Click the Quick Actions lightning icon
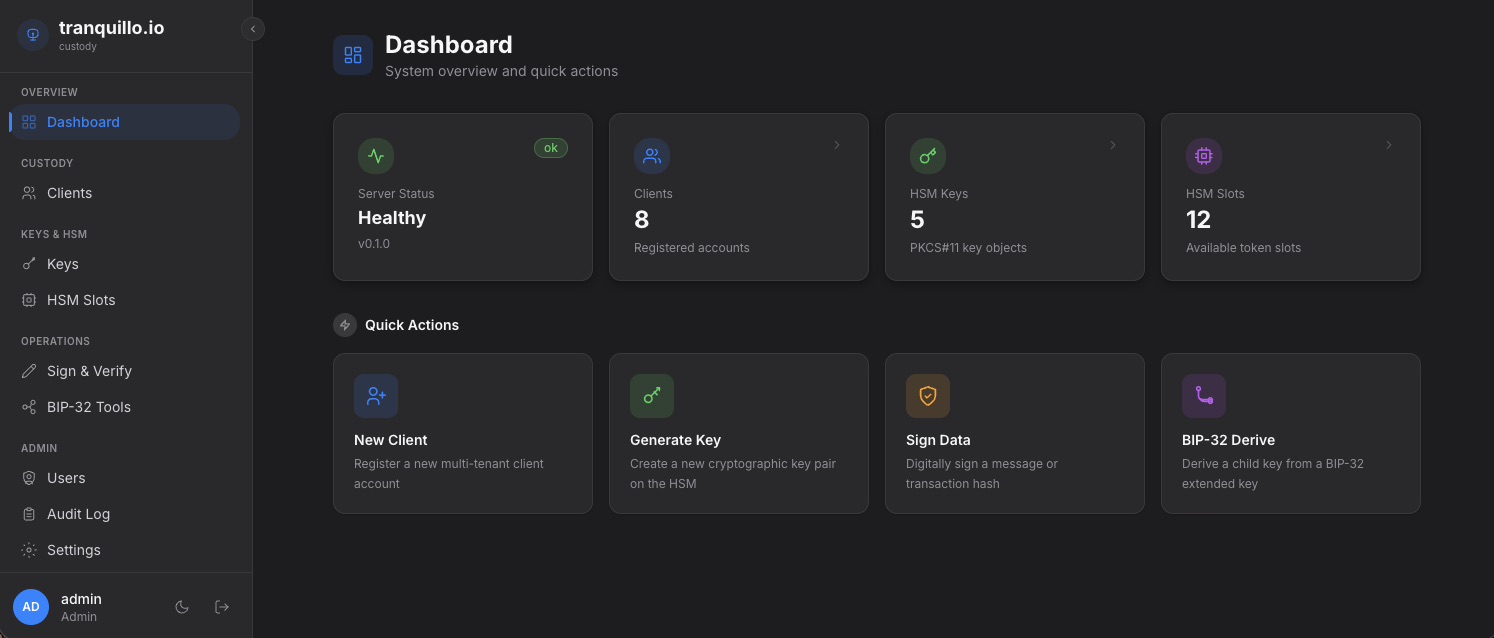 [345, 325]
